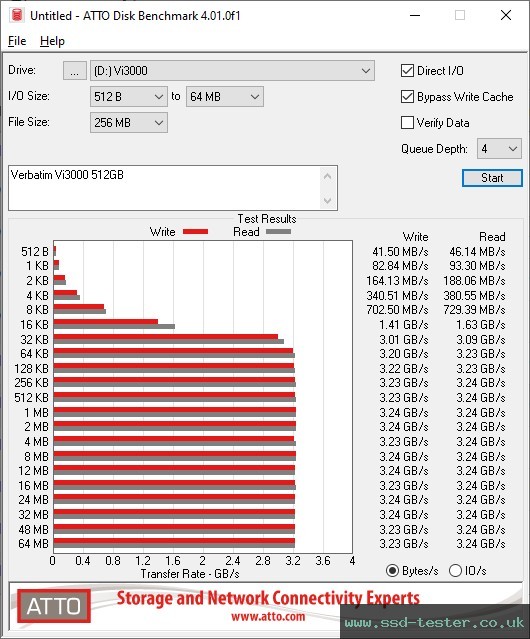Click the Start button
Image resolution: width=530 pixels, height=639 pixels.
[492, 178]
